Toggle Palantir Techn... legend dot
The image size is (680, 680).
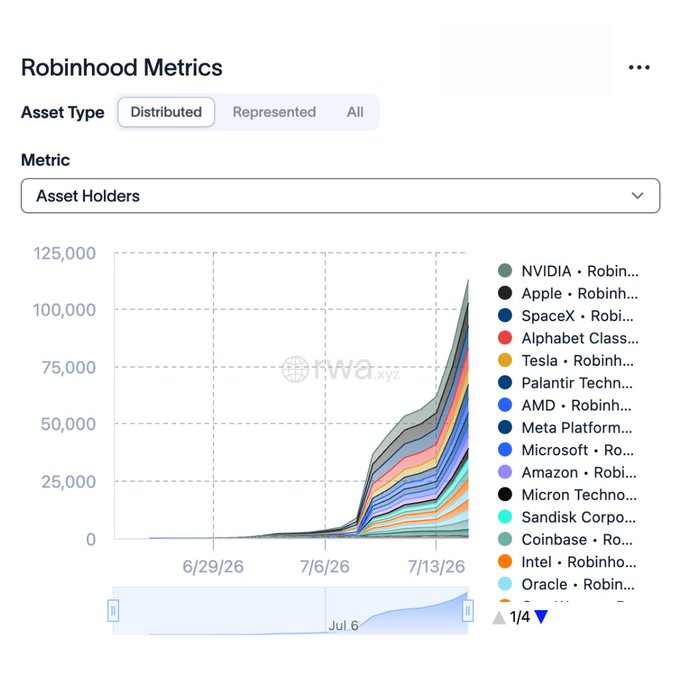click(505, 382)
